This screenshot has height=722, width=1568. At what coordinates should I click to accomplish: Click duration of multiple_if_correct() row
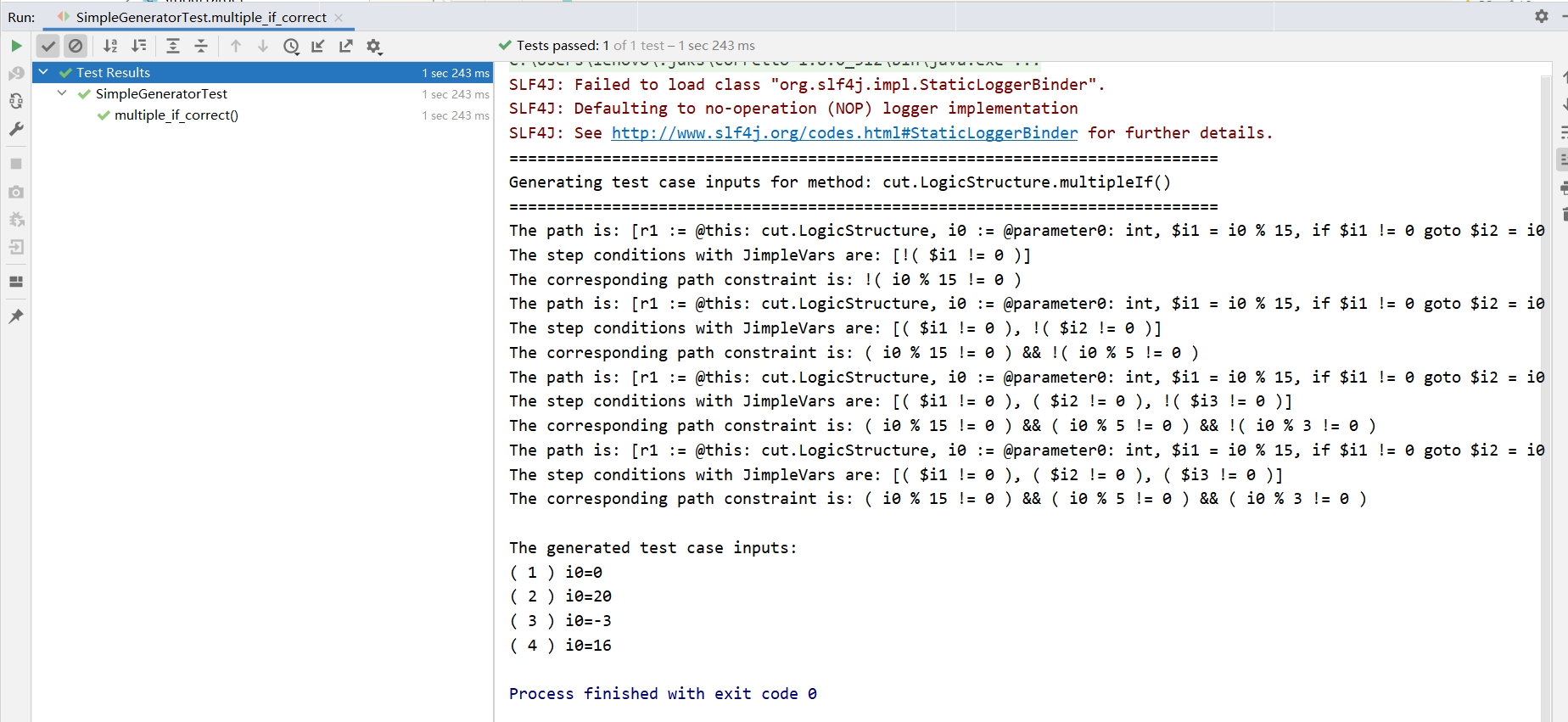(456, 115)
